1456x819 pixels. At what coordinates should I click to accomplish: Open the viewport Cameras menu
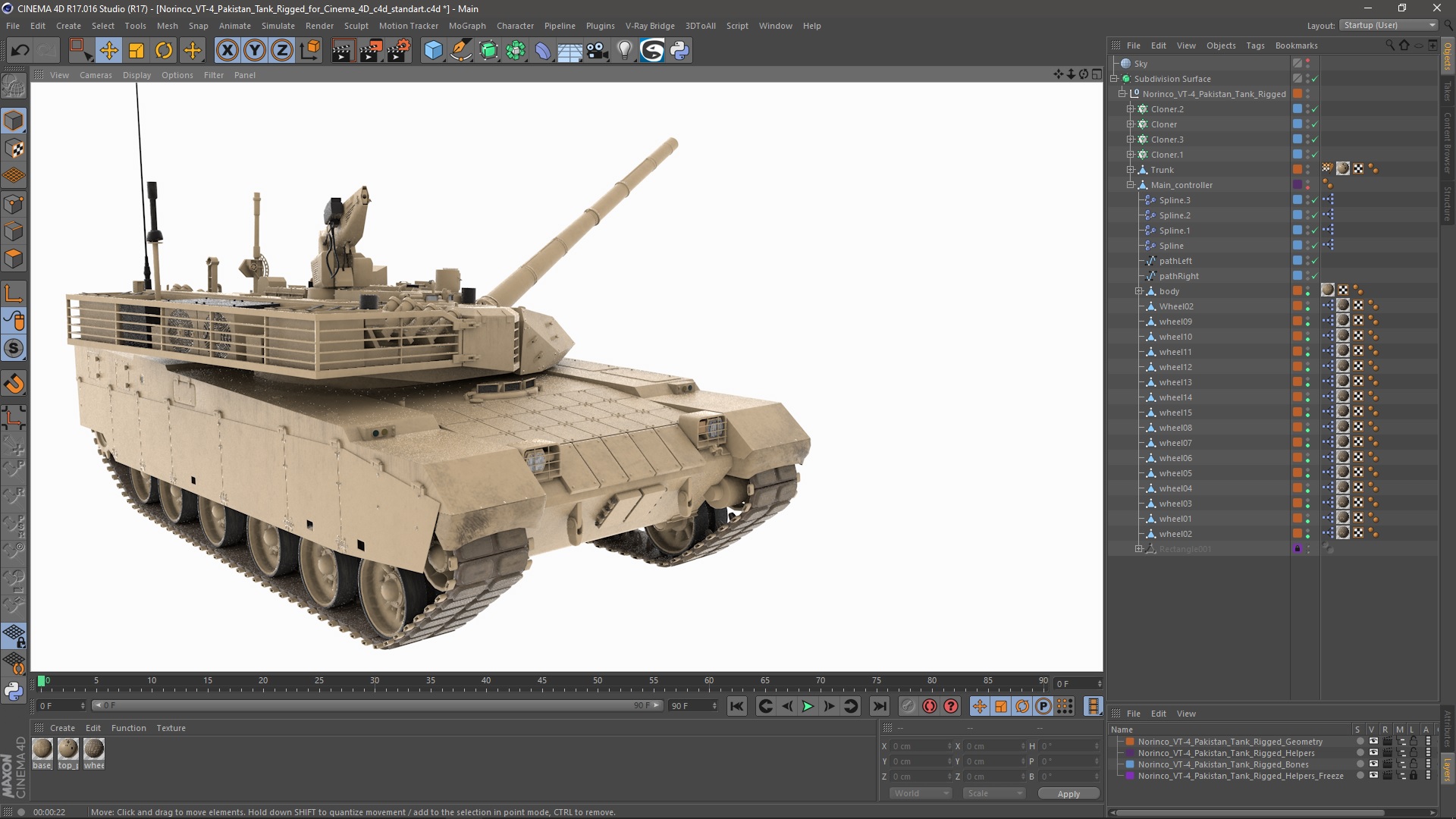(96, 75)
